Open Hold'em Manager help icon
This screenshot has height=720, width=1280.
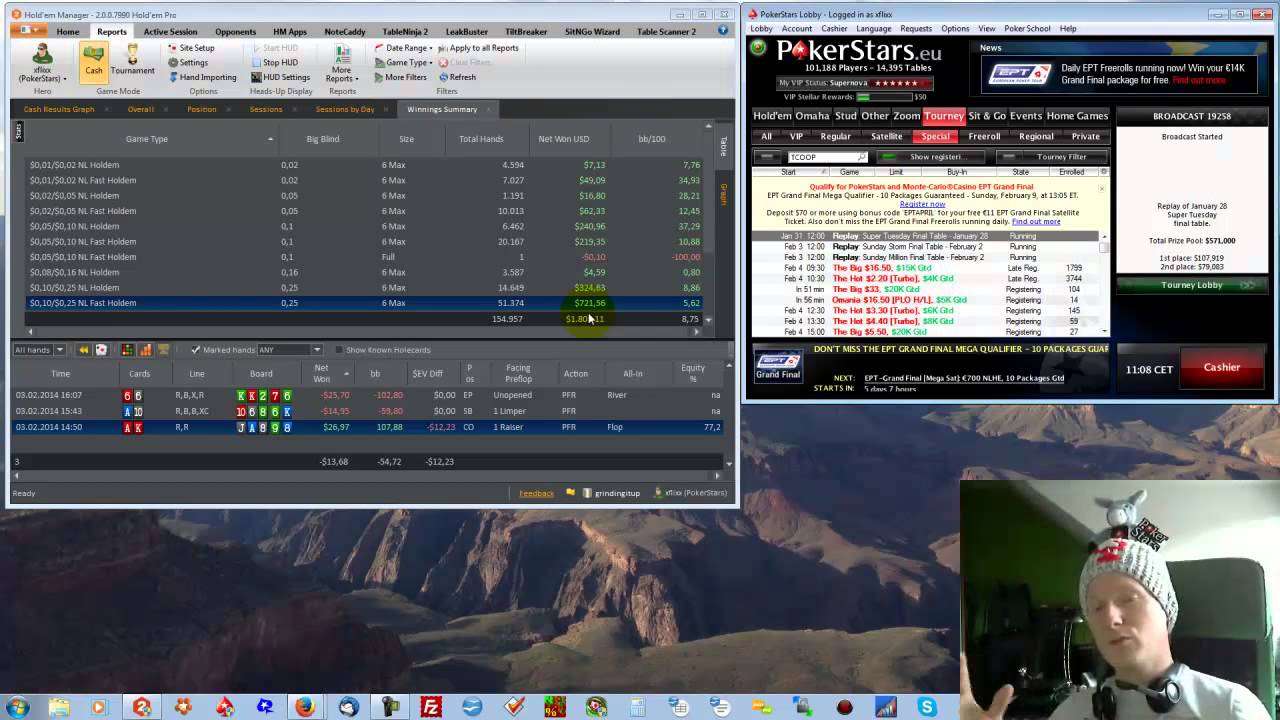723,31
